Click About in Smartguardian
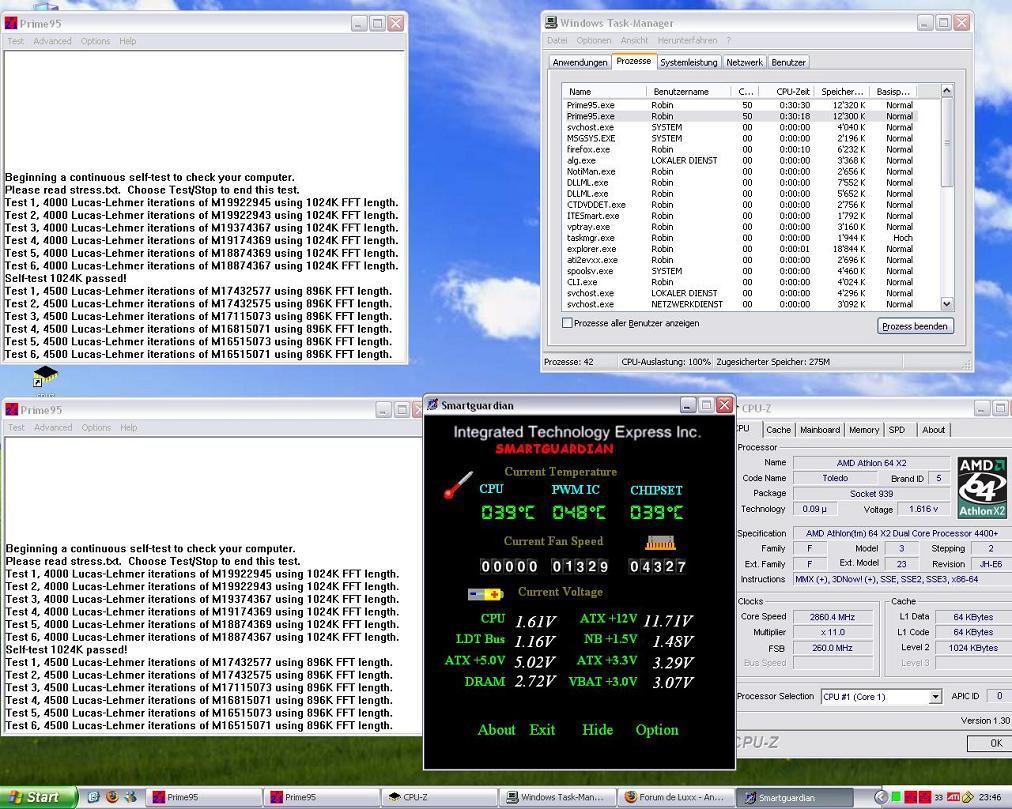This screenshot has height=809, width=1012. pyautogui.click(x=496, y=730)
